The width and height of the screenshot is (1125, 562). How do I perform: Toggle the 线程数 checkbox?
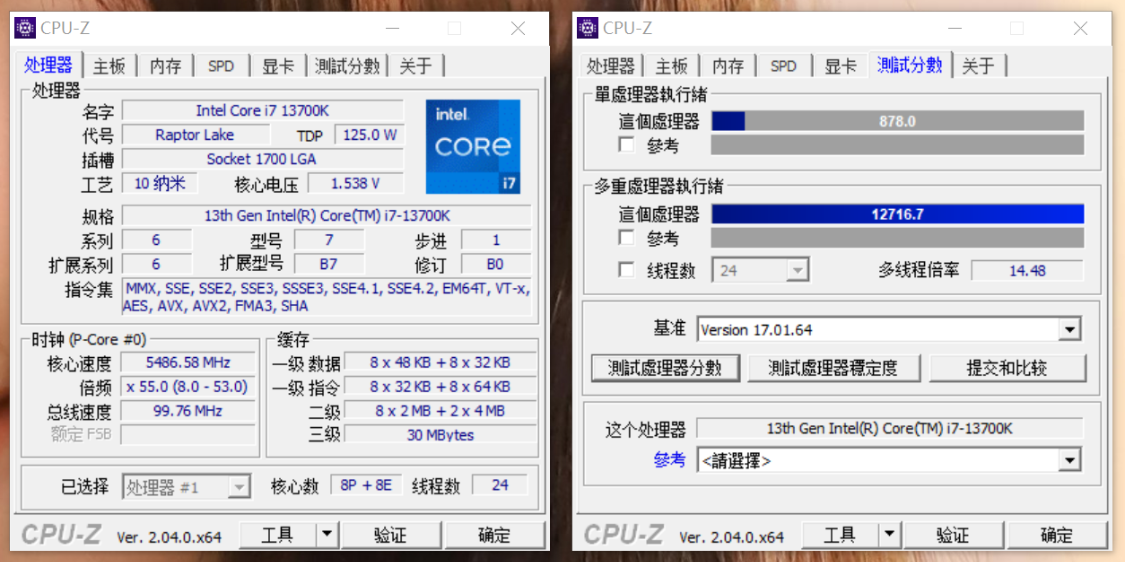(x=626, y=270)
